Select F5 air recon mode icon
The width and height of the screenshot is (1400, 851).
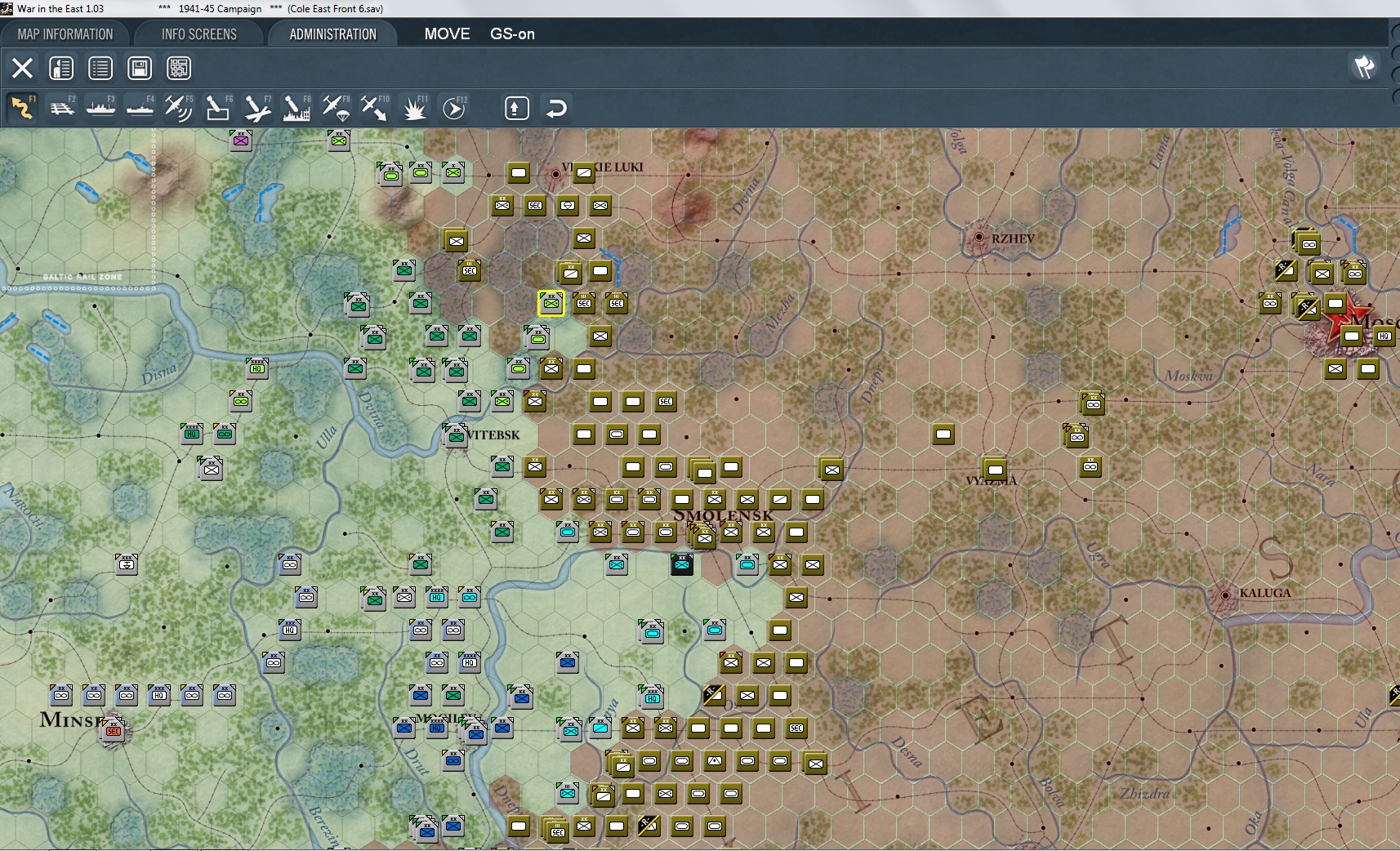[x=179, y=108]
